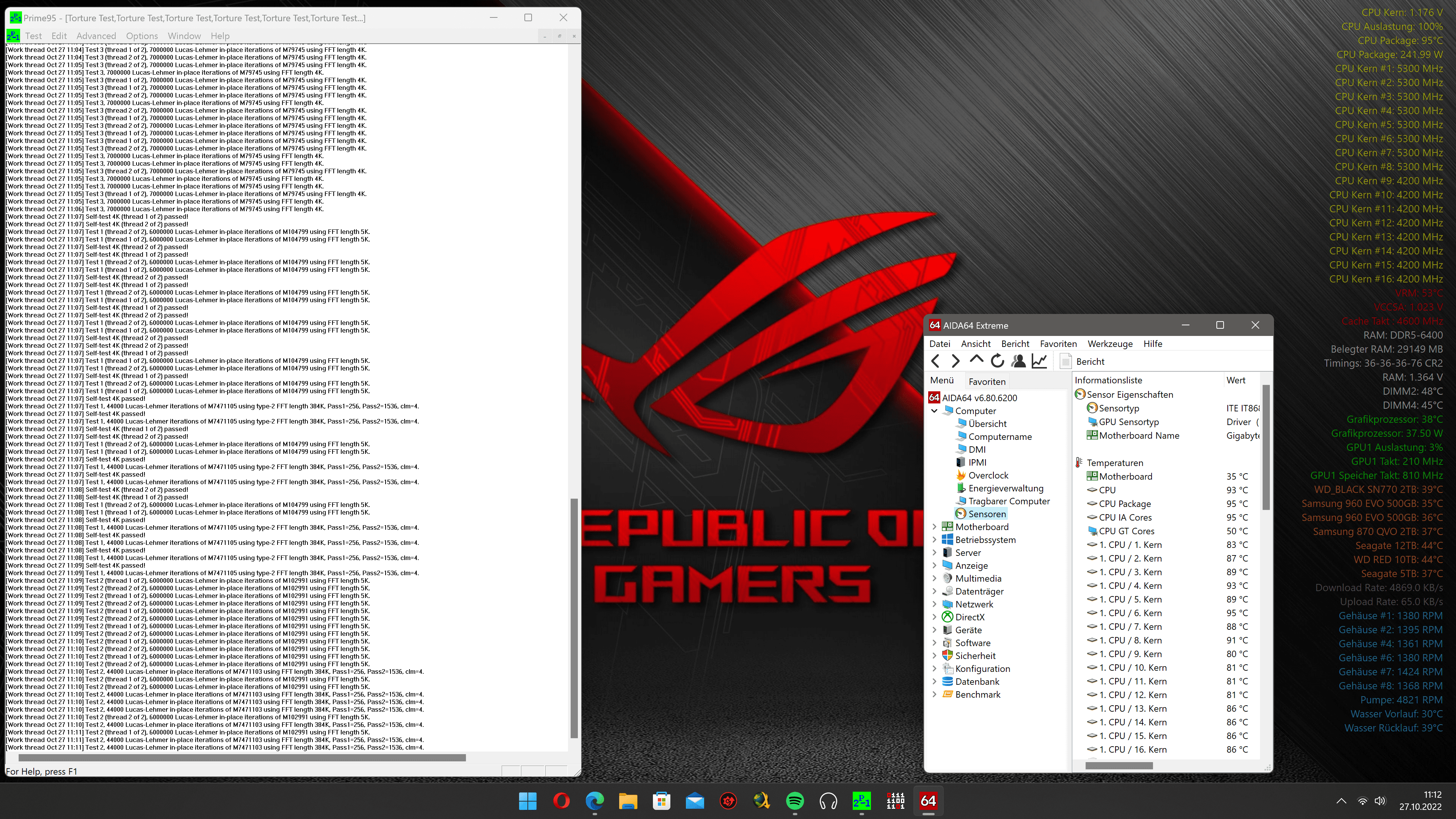Open the graph chart icon in AIDA64 toolbar
1456x819 pixels.
1039,361
